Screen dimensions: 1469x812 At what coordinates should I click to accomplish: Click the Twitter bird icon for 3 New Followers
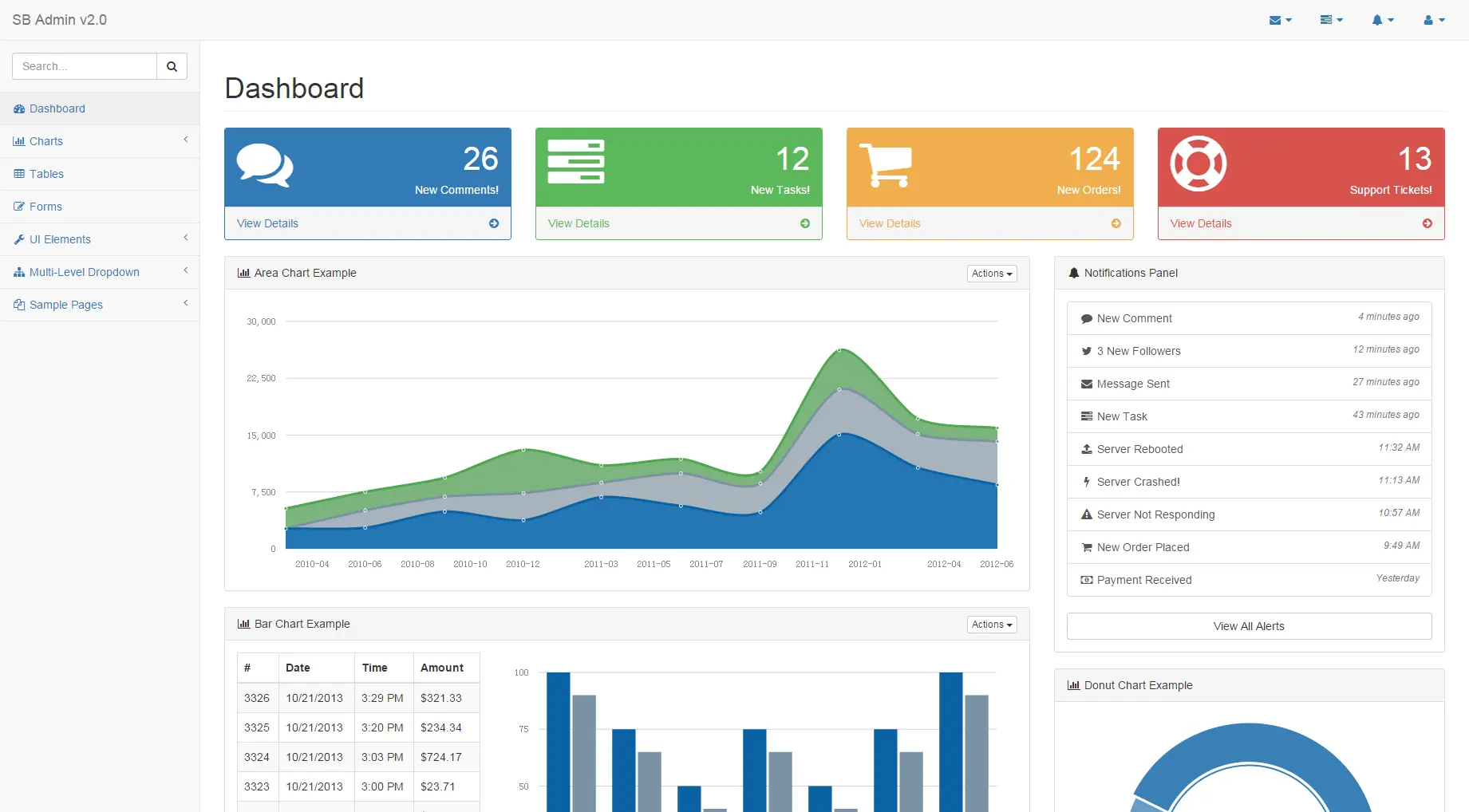point(1087,351)
